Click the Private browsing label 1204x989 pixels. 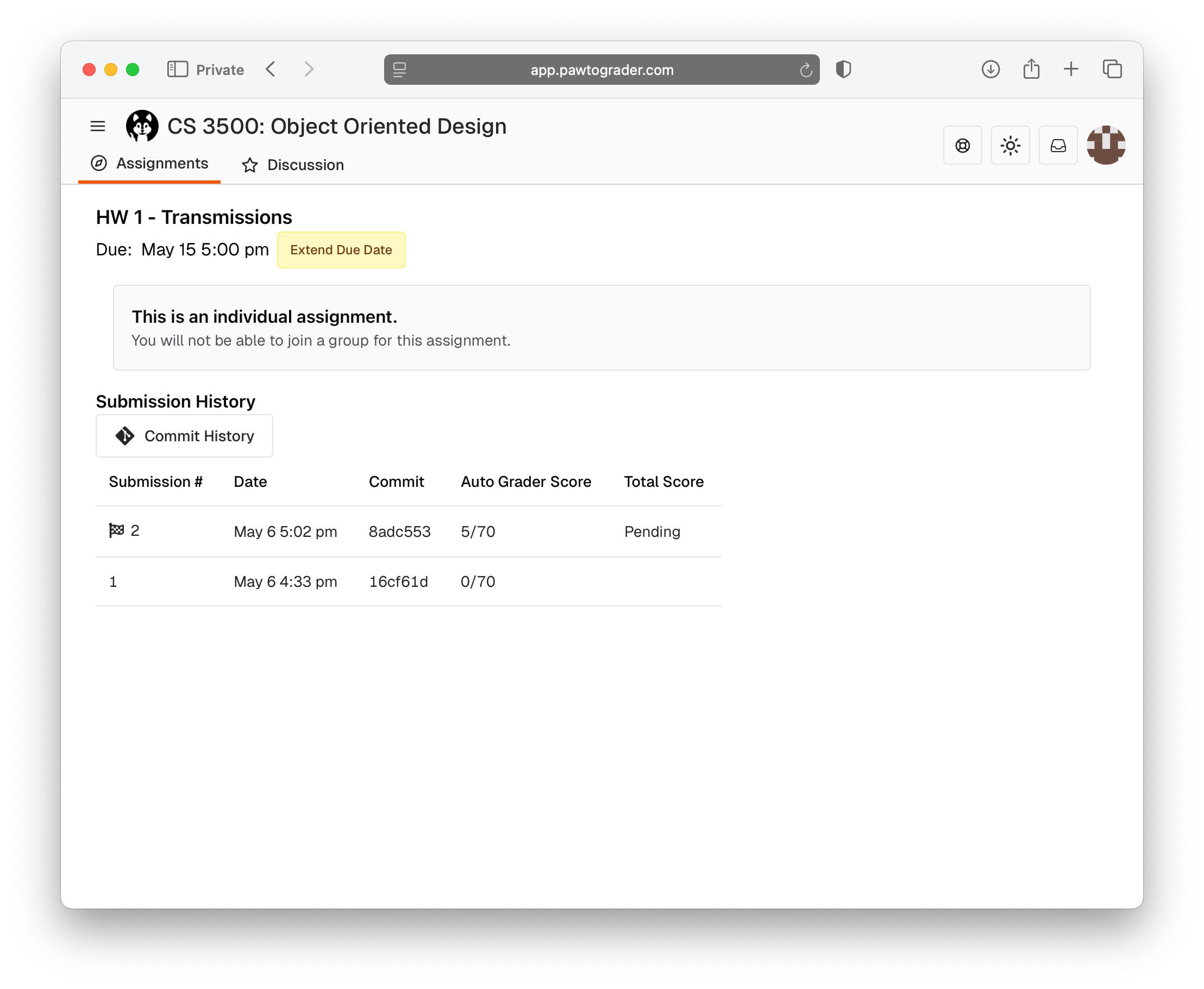point(220,70)
